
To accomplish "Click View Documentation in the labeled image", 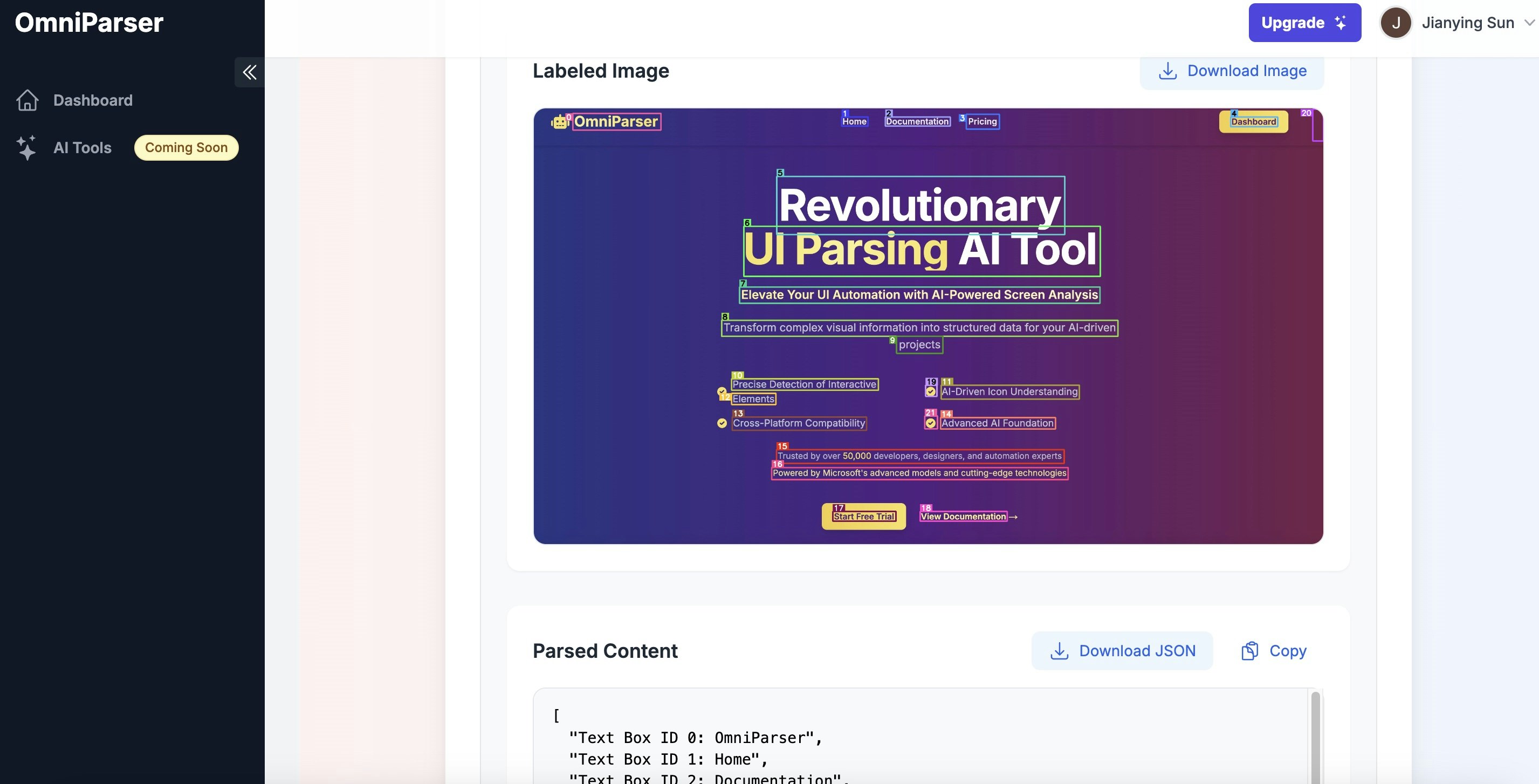I will tap(963, 517).
